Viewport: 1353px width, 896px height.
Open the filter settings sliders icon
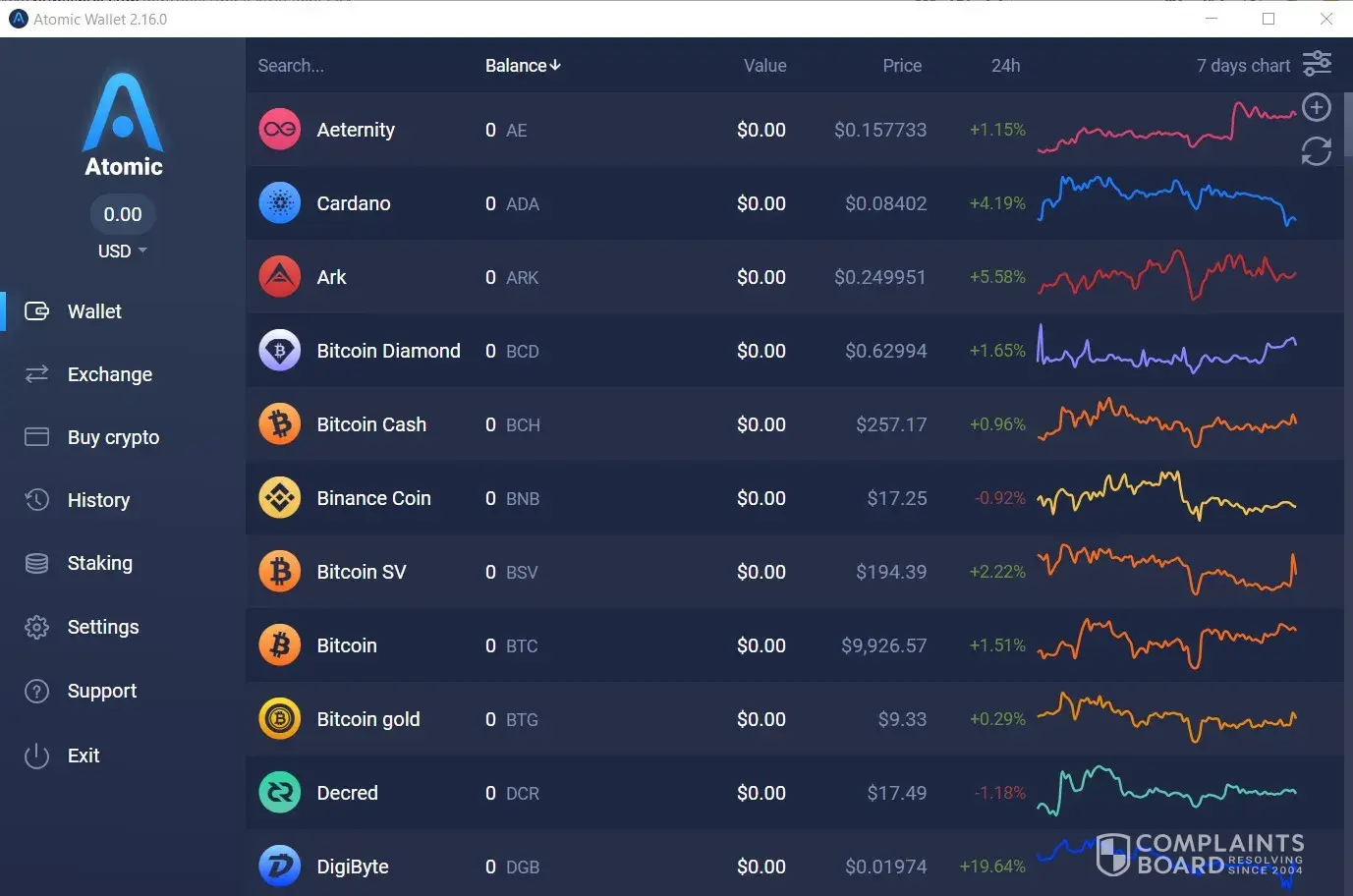coord(1317,64)
